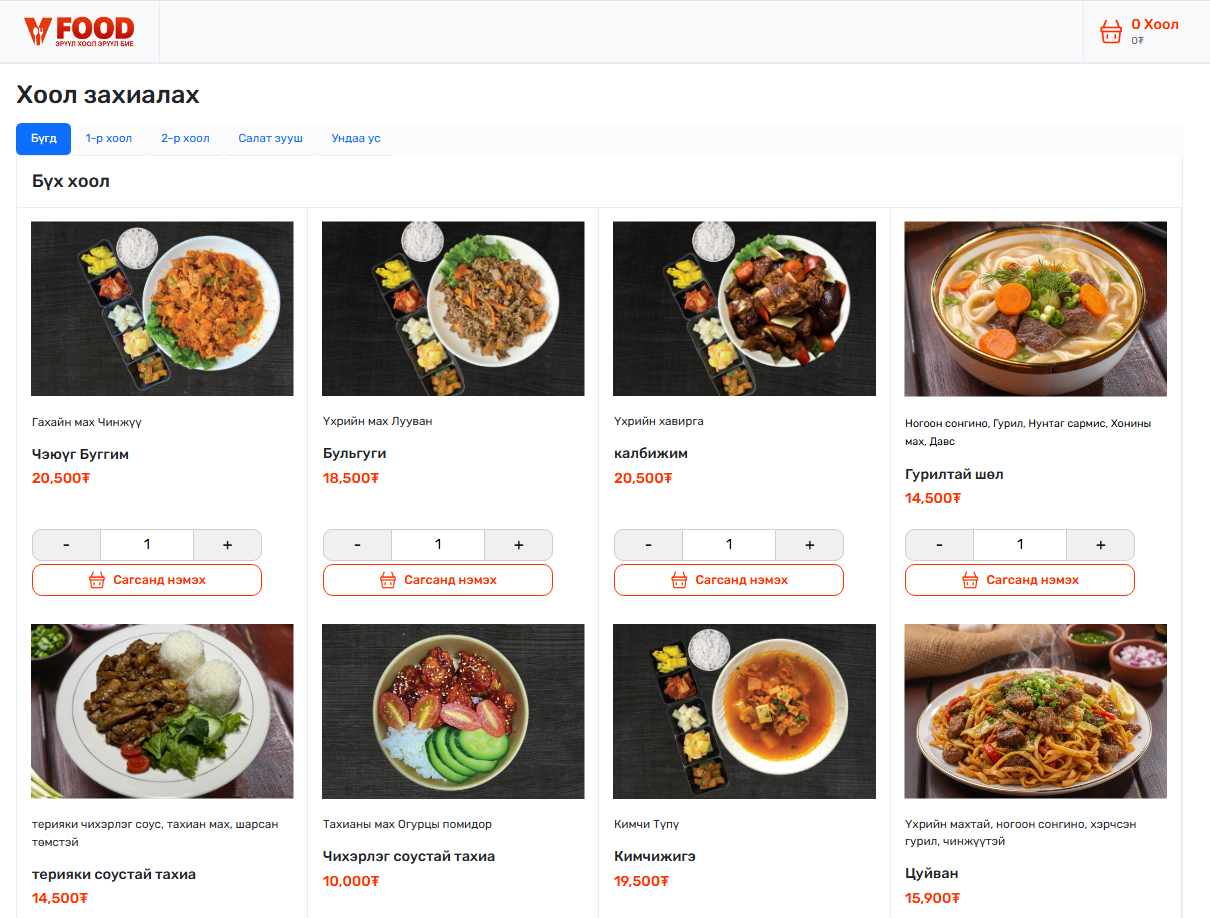Switch to the 1-р хоол tab

tap(109, 139)
